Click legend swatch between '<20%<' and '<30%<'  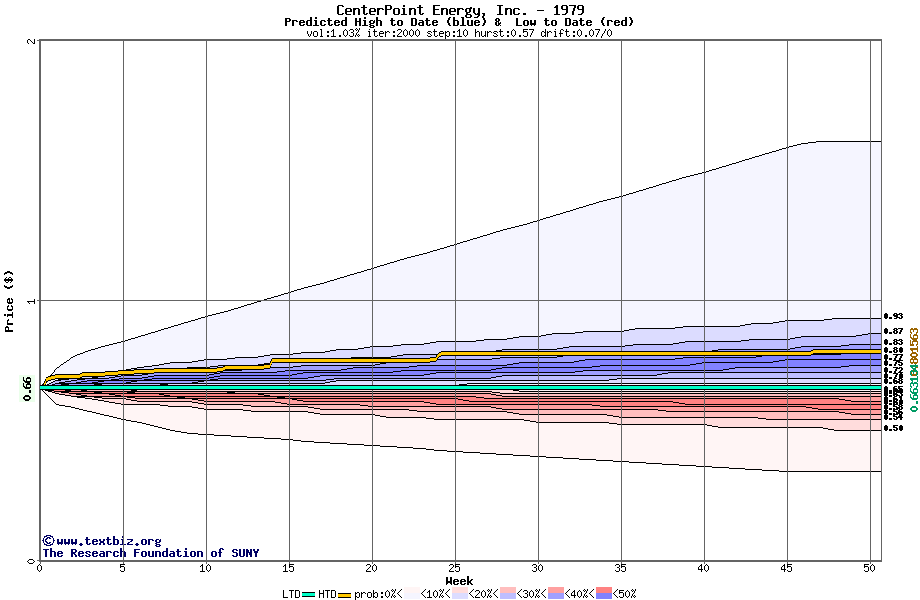coord(508,594)
